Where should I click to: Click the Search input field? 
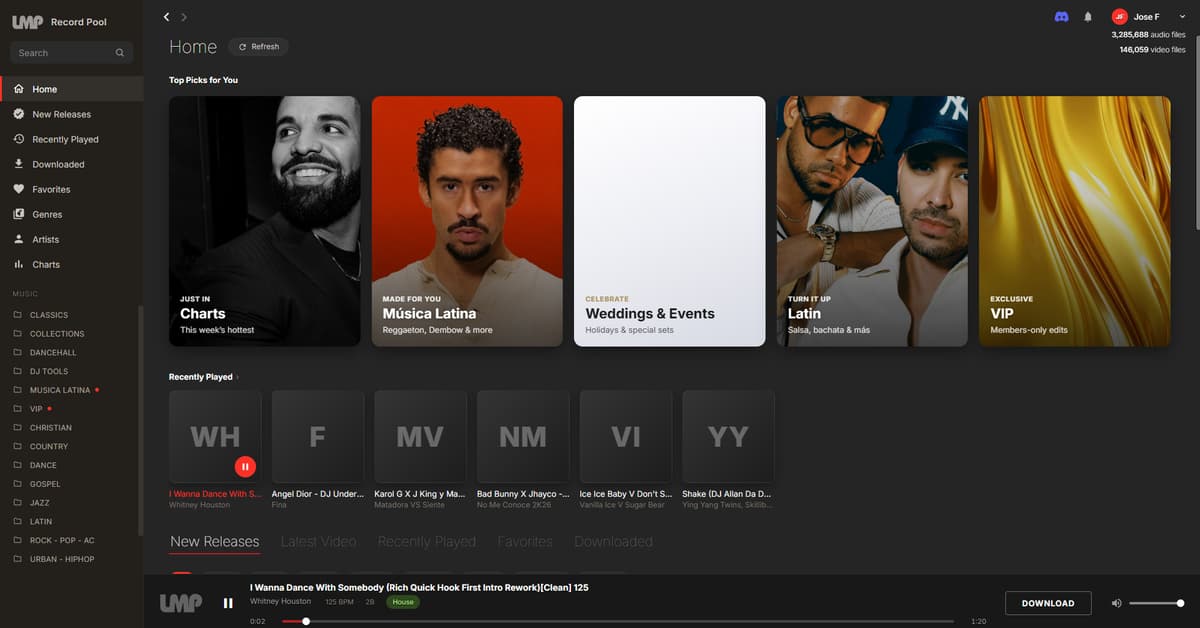(70, 53)
